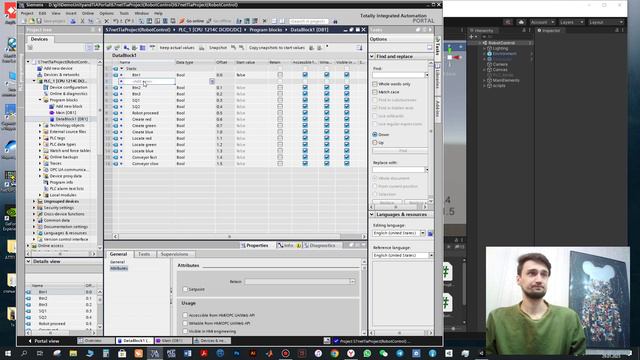The image size is (640, 360).
Task: Click the Go offline icon
Action: pyautogui.click(x=209, y=21)
